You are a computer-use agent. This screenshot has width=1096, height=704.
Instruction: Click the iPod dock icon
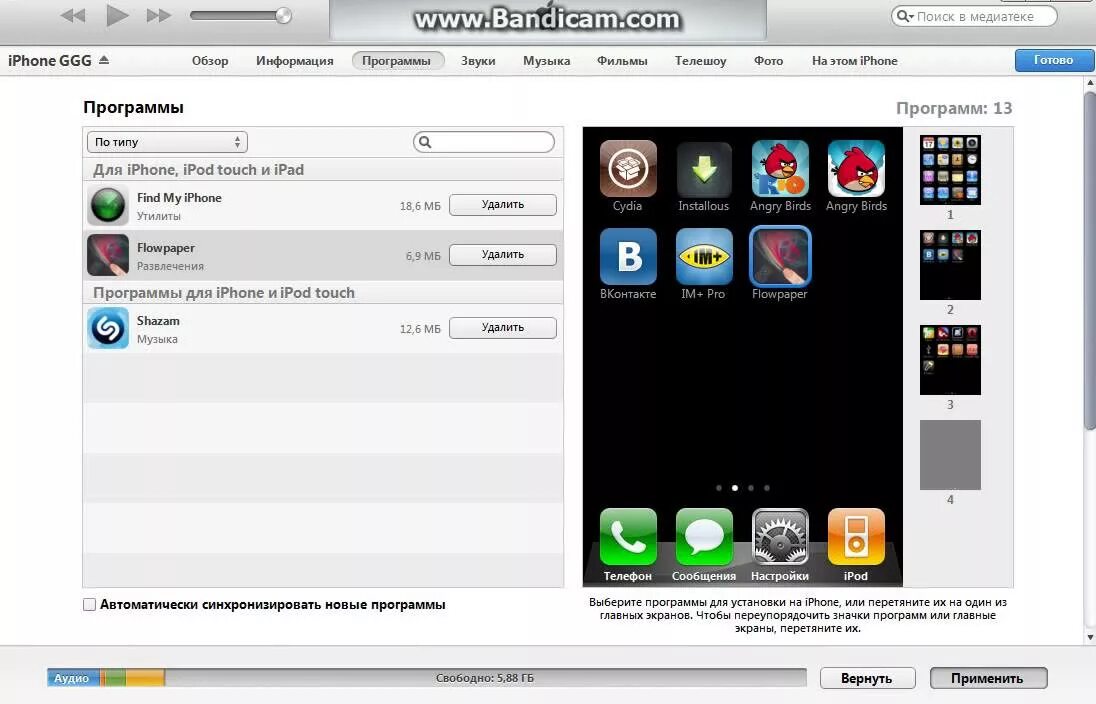[x=856, y=537]
